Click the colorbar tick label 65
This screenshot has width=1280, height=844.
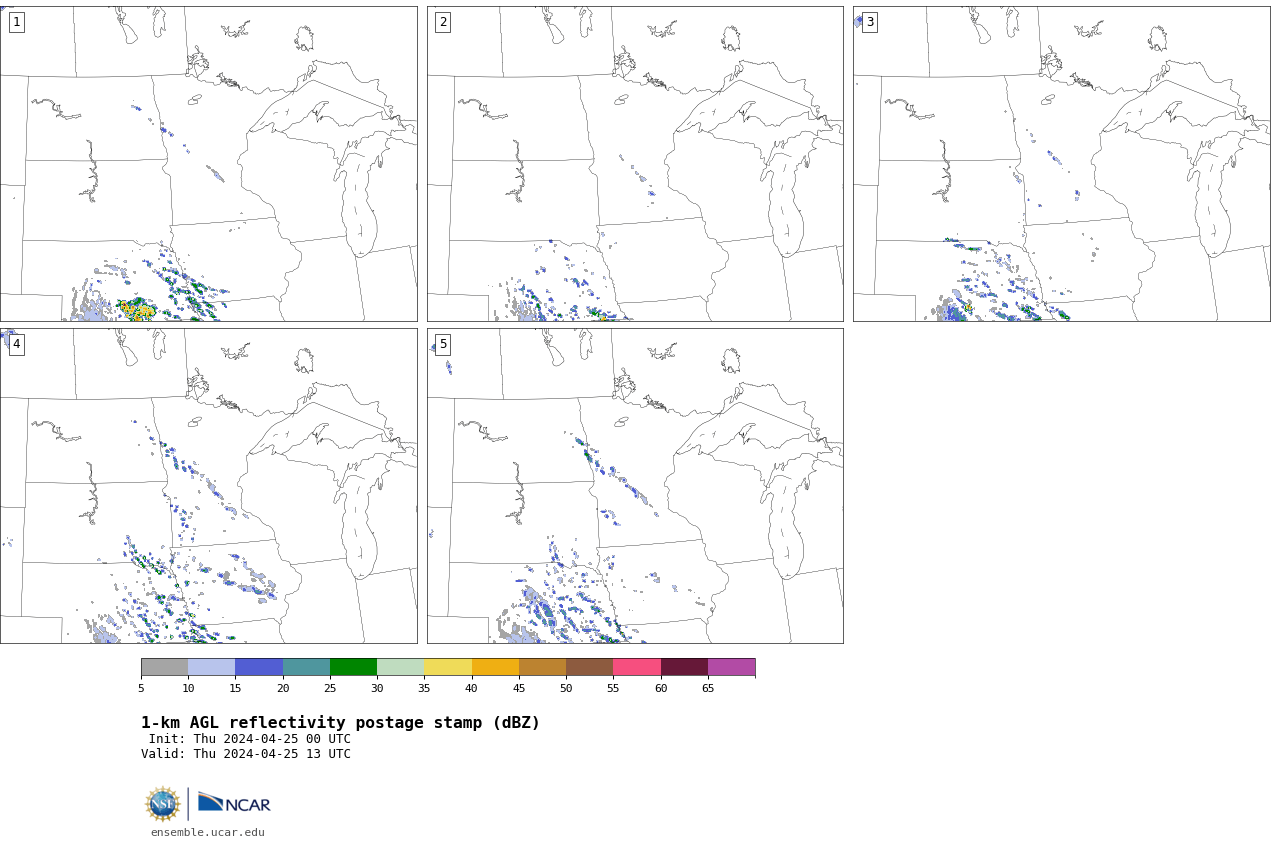point(708,688)
